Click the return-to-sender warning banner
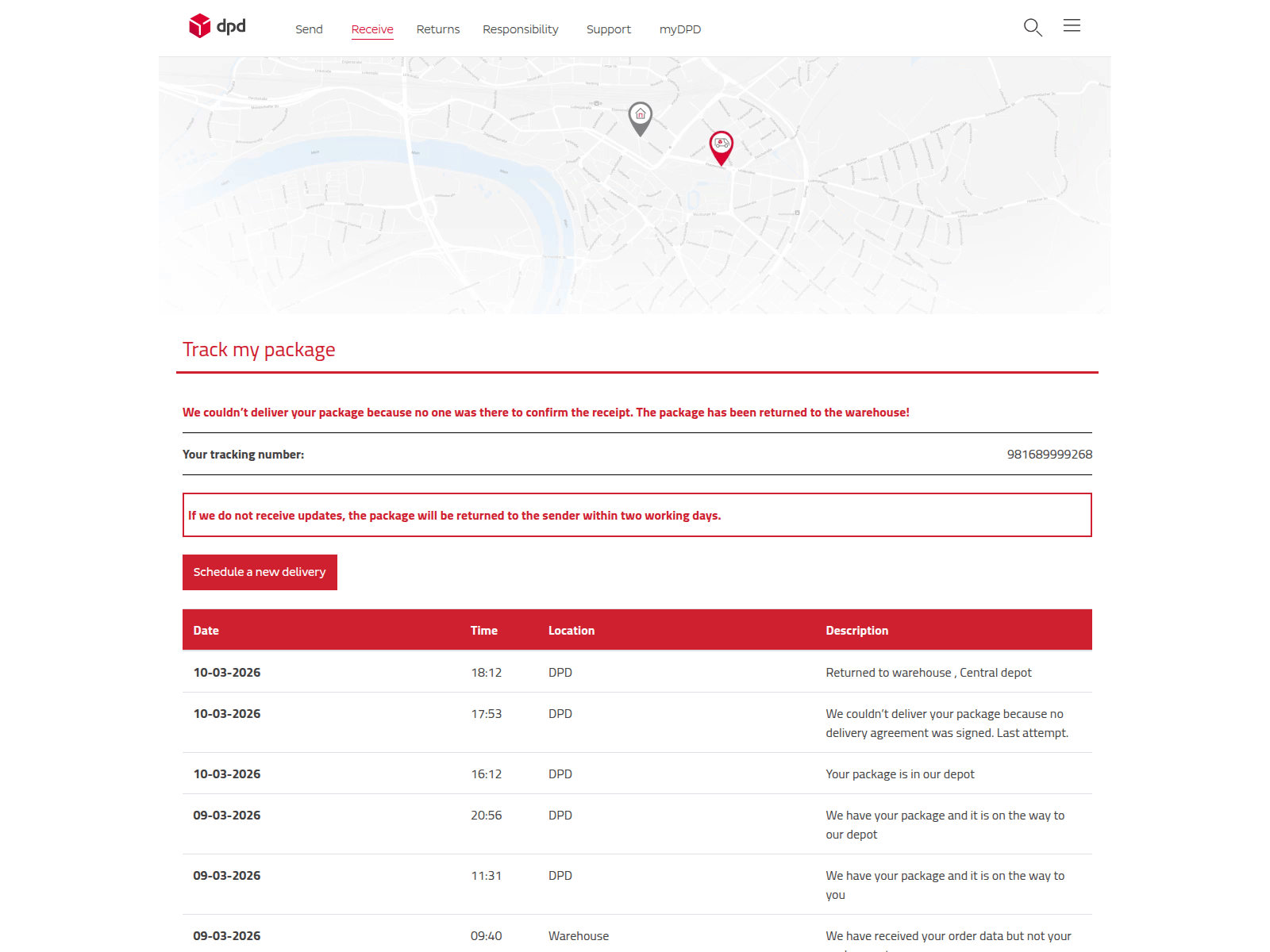The width and height of the screenshot is (1270, 952). click(637, 515)
